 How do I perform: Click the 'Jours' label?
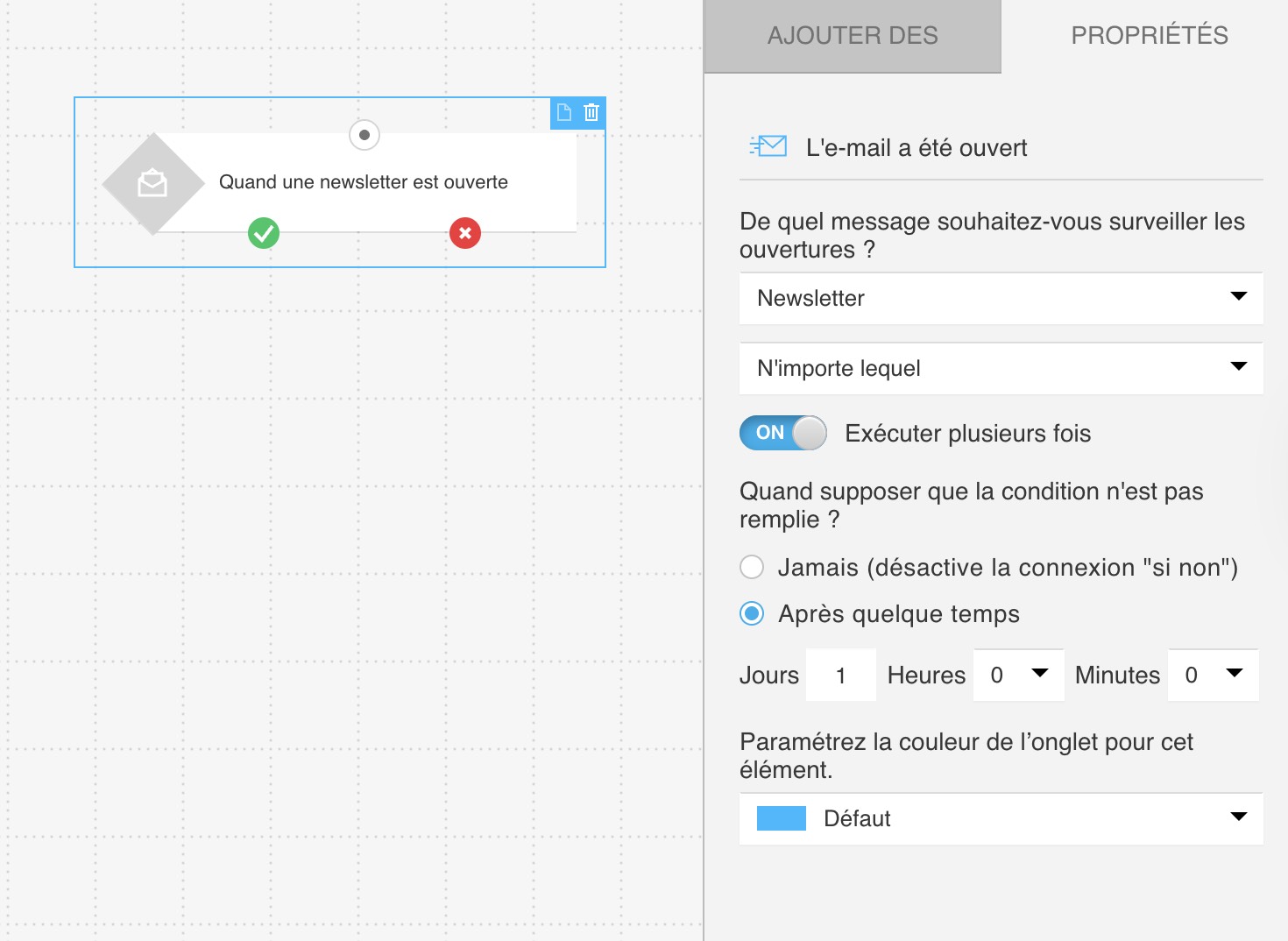click(x=769, y=676)
